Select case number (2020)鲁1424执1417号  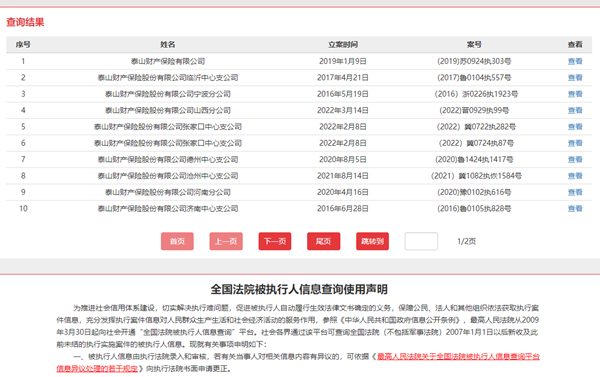[x=474, y=160]
